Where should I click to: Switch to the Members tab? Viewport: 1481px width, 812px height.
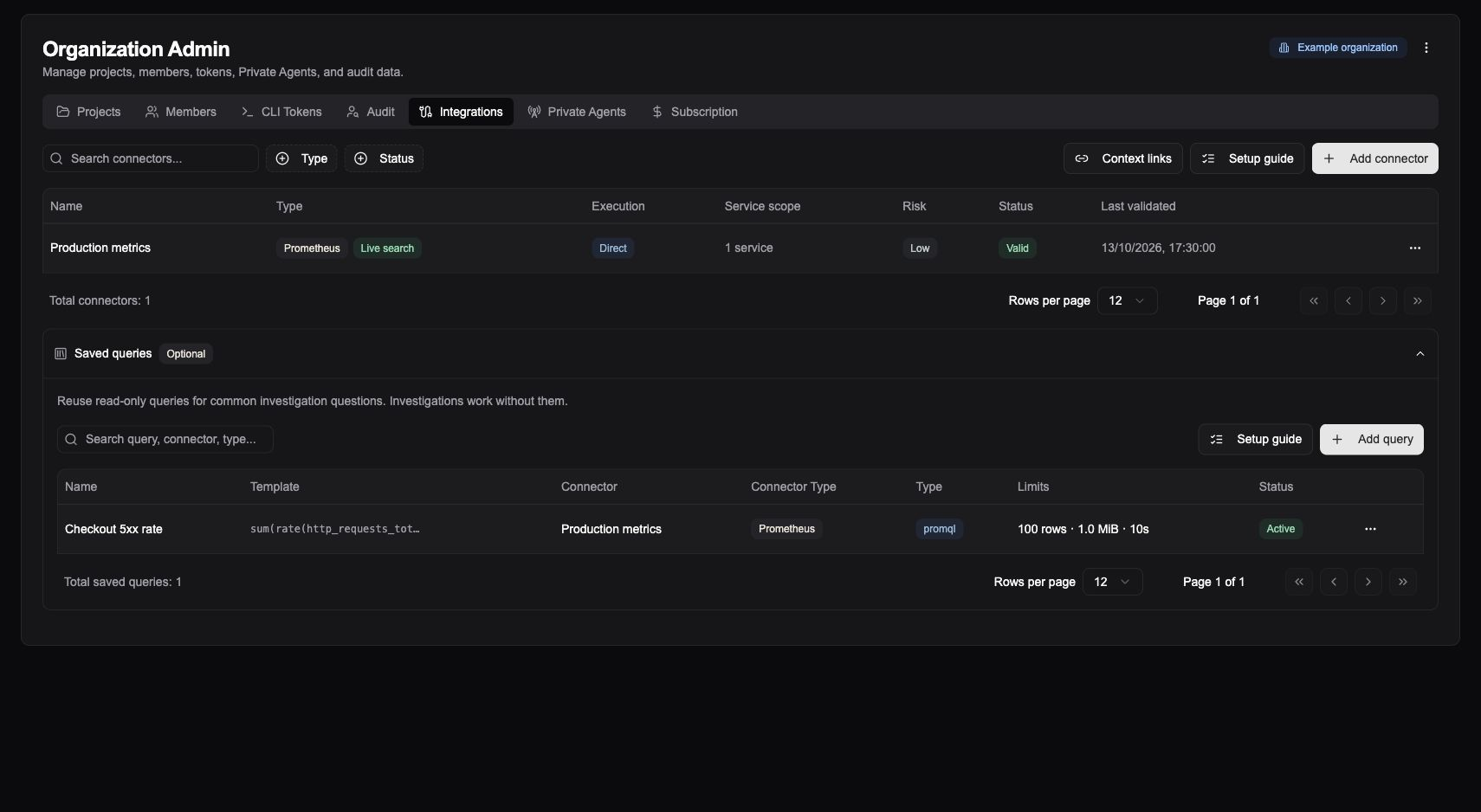tap(181, 112)
